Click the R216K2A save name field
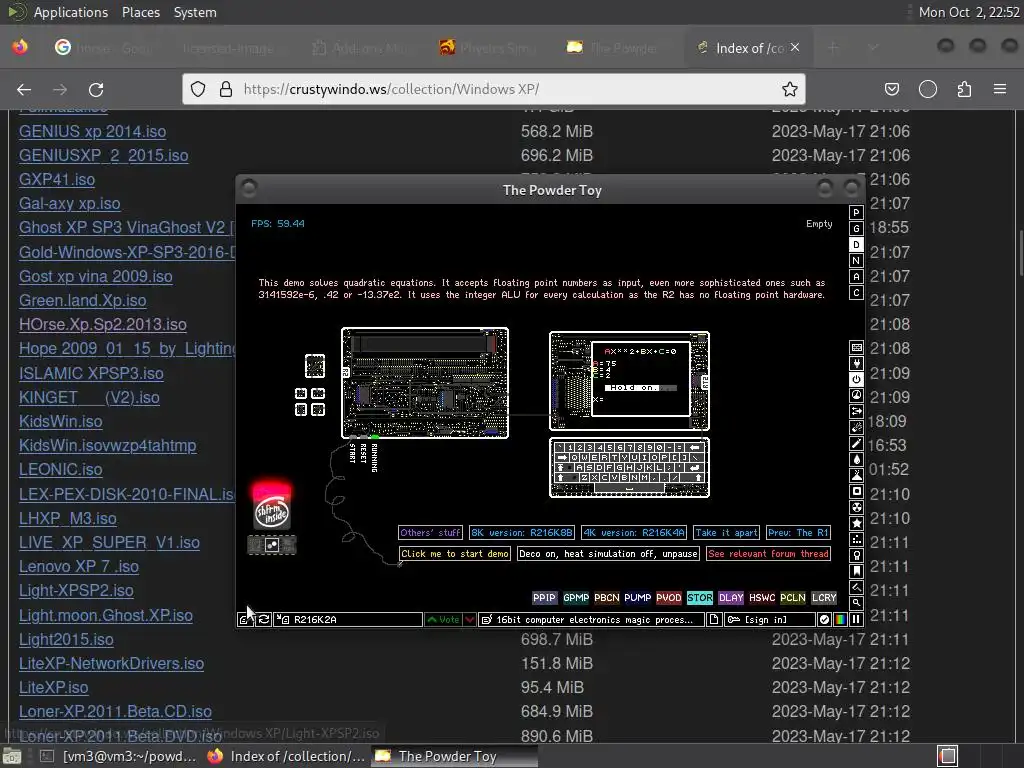The height and width of the screenshot is (768, 1024). pos(348,619)
